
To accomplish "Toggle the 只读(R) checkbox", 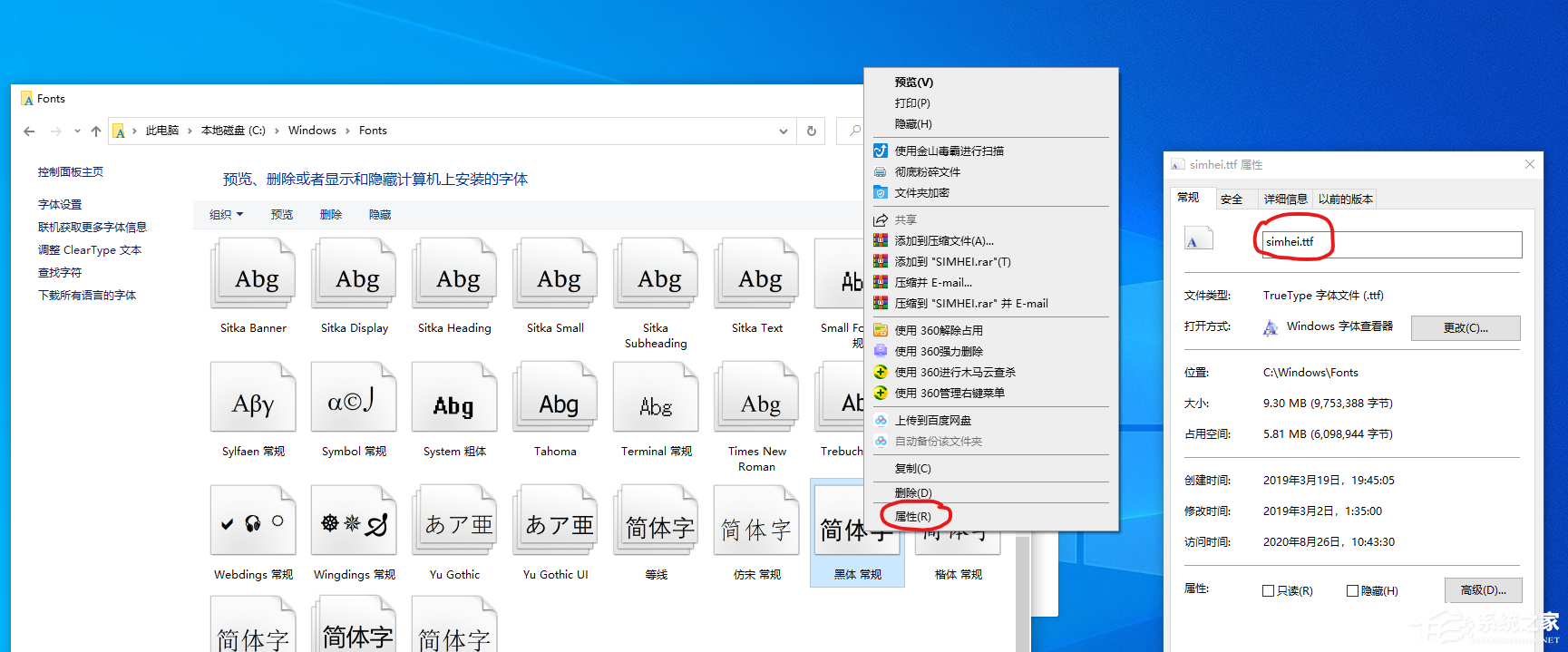I will point(1268,591).
